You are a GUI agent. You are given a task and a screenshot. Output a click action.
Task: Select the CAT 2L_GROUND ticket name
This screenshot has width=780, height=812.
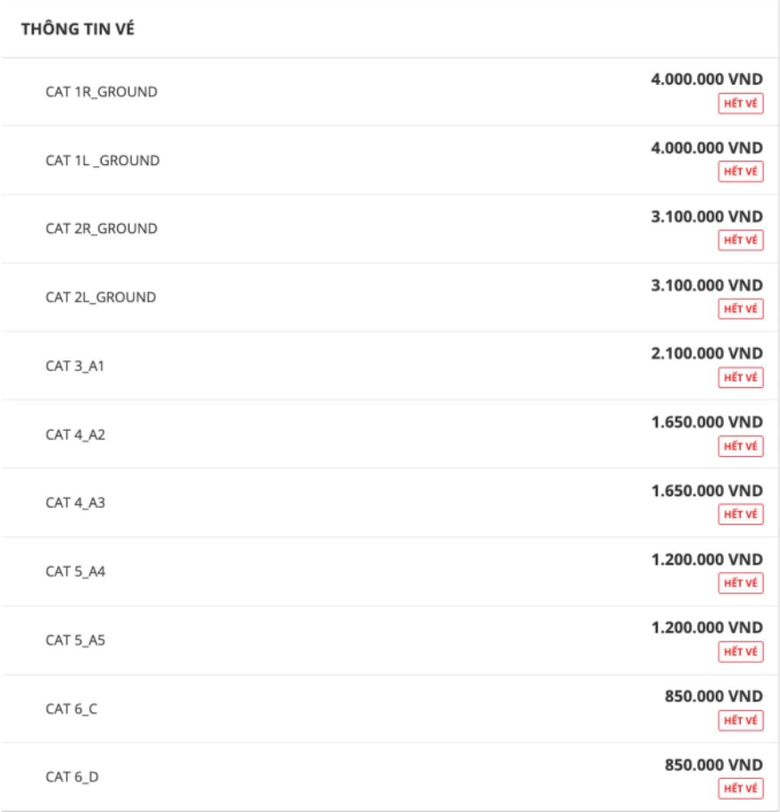[x=101, y=297]
